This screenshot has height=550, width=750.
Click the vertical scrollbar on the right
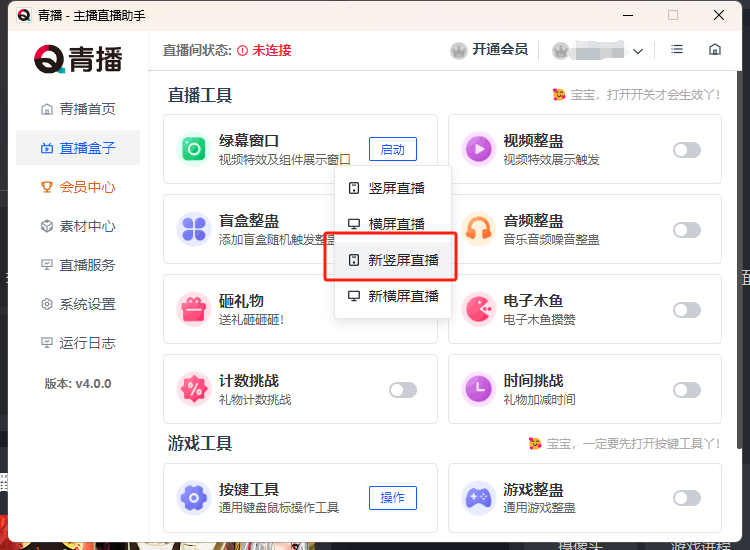739,260
